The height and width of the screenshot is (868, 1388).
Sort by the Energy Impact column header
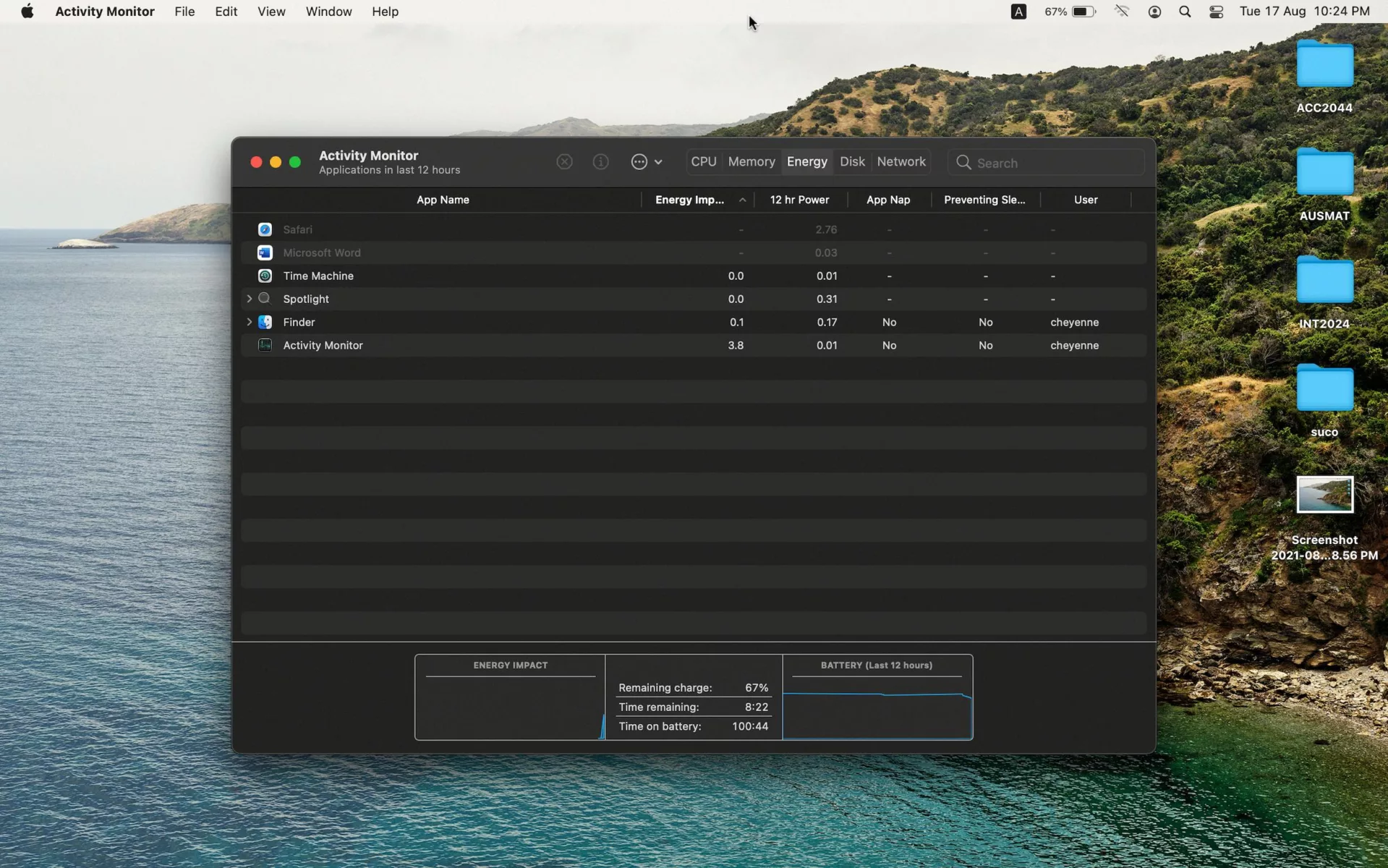[689, 200]
